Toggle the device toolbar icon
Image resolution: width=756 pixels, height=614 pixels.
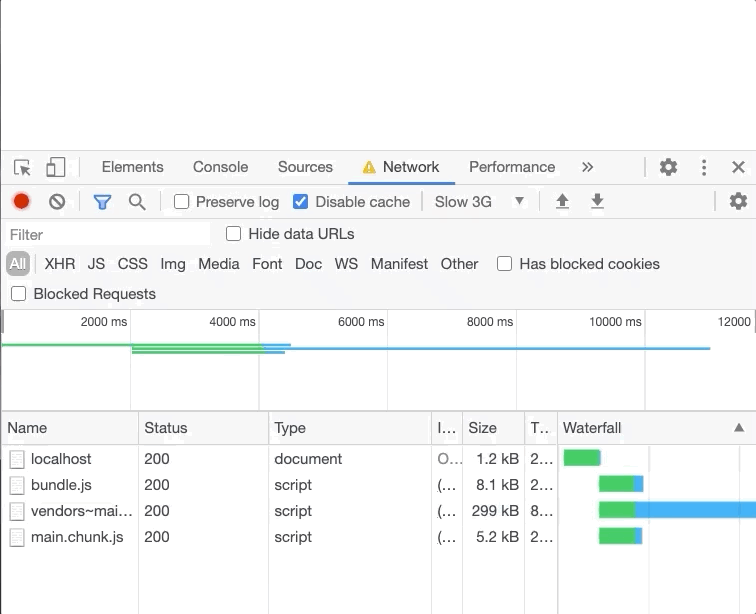pos(56,167)
